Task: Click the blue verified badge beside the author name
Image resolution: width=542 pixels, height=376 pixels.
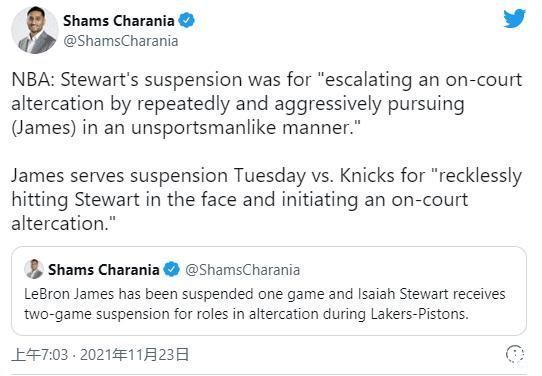Action: [x=187, y=20]
